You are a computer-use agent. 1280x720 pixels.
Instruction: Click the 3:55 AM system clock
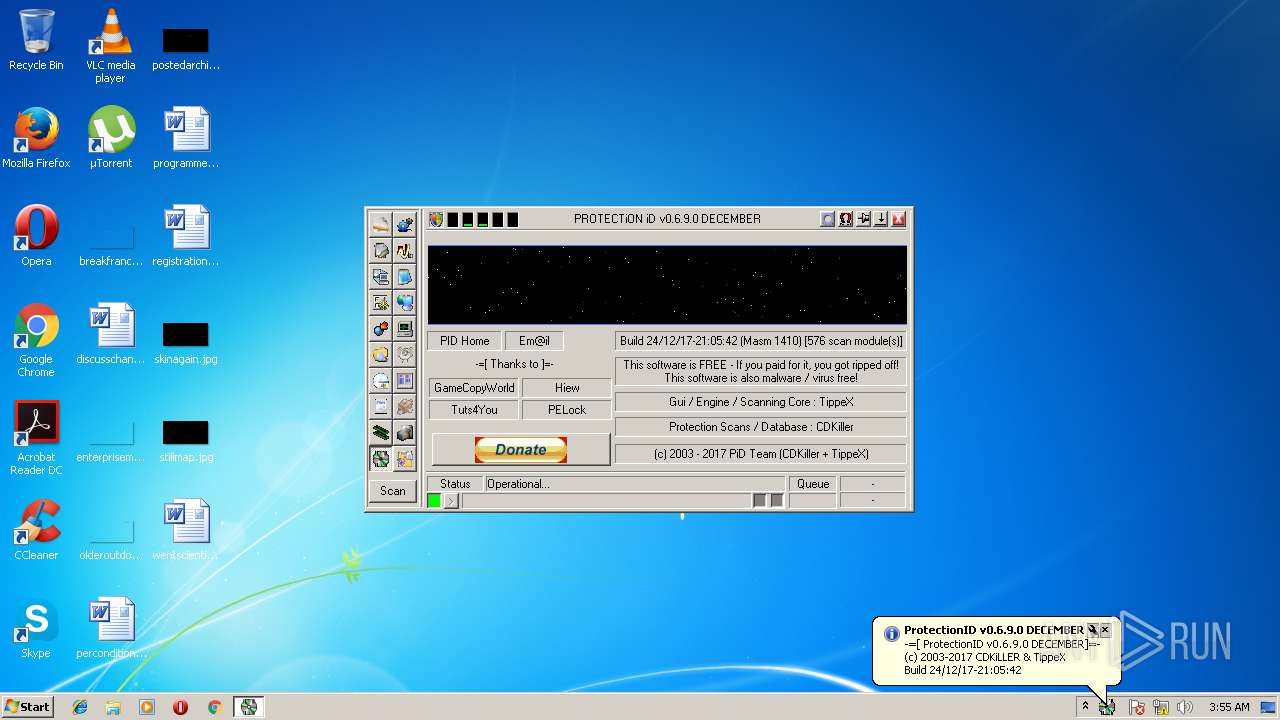click(x=1229, y=707)
